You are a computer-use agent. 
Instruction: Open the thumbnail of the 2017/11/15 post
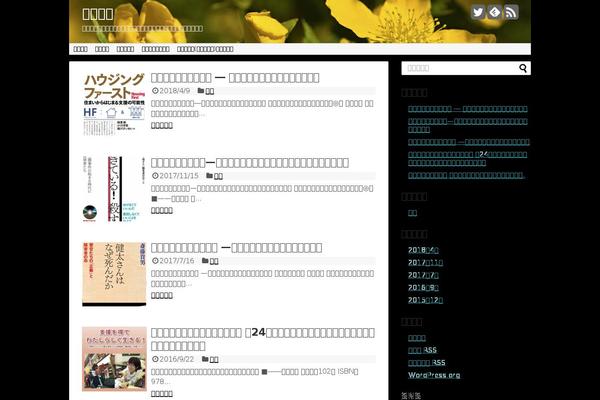[x=114, y=189]
